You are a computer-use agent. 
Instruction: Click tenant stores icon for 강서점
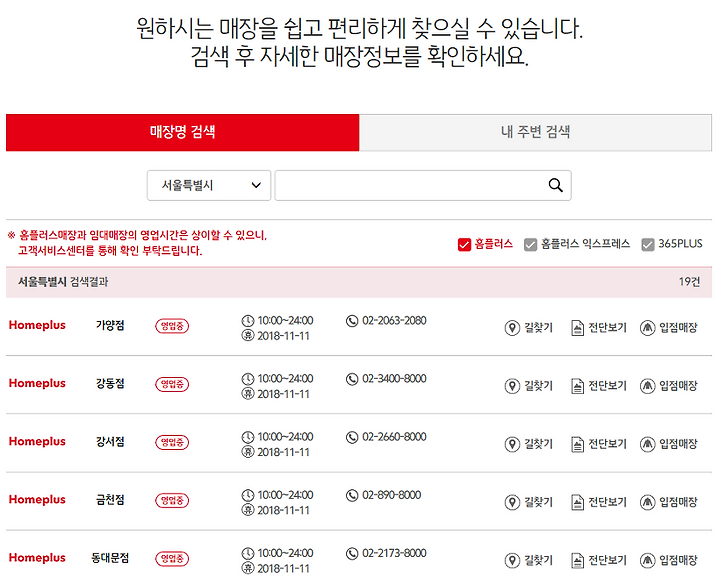pyautogui.click(x=647, y=444)
